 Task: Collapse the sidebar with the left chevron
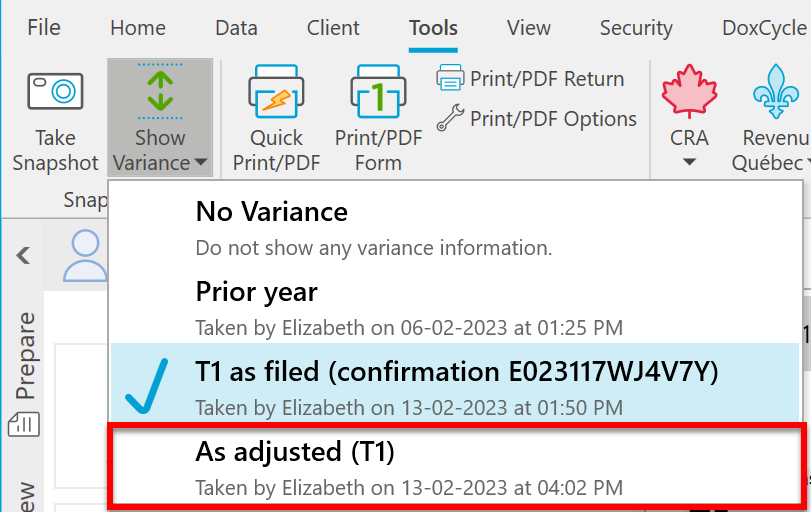24,255
